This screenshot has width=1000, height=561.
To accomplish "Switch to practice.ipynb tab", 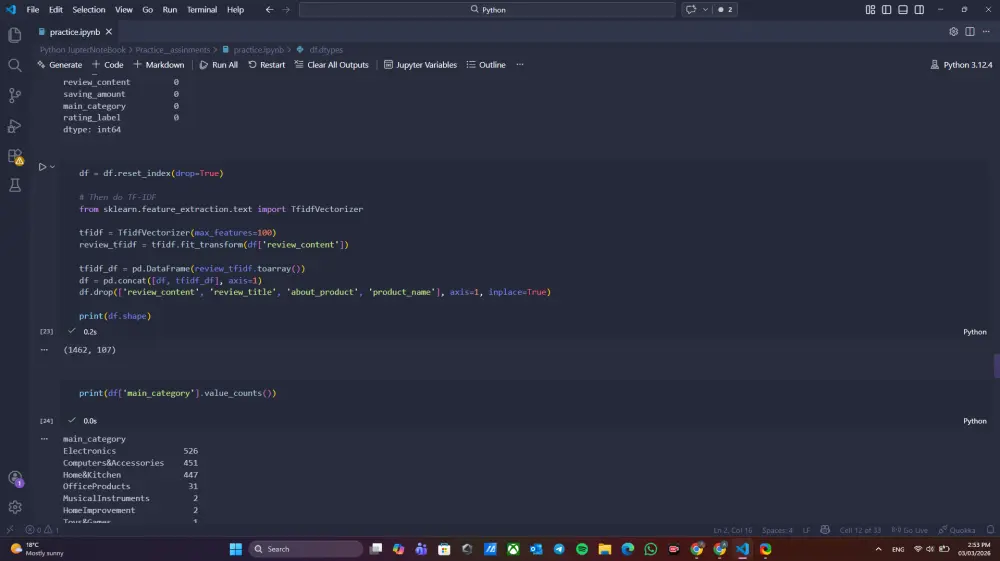I will 75,32.
